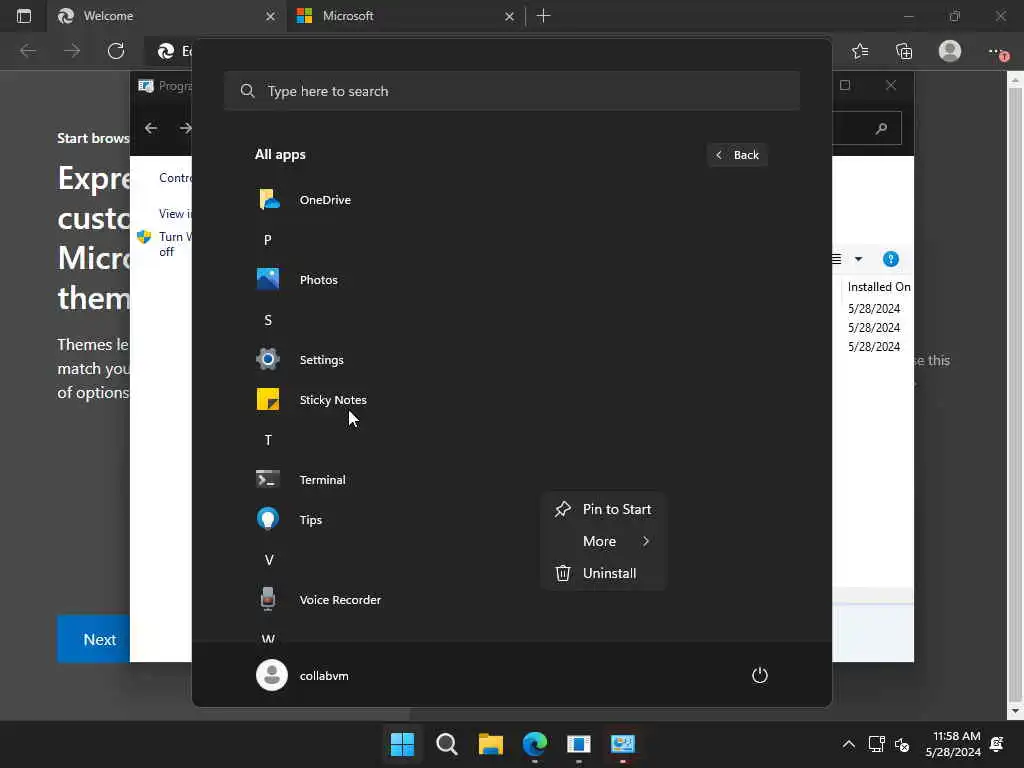
Task: Click the Installed On column header
Action: tap(878, 287)
